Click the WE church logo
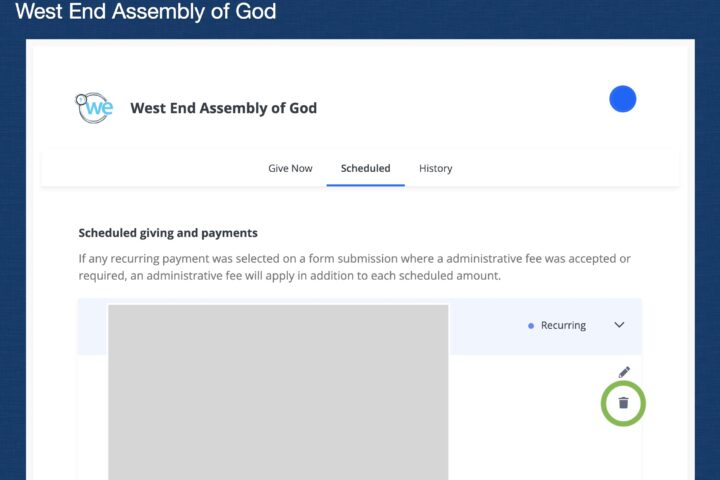Screen dimensions: 720x480 pyautogui.click(x=94, y=107)
